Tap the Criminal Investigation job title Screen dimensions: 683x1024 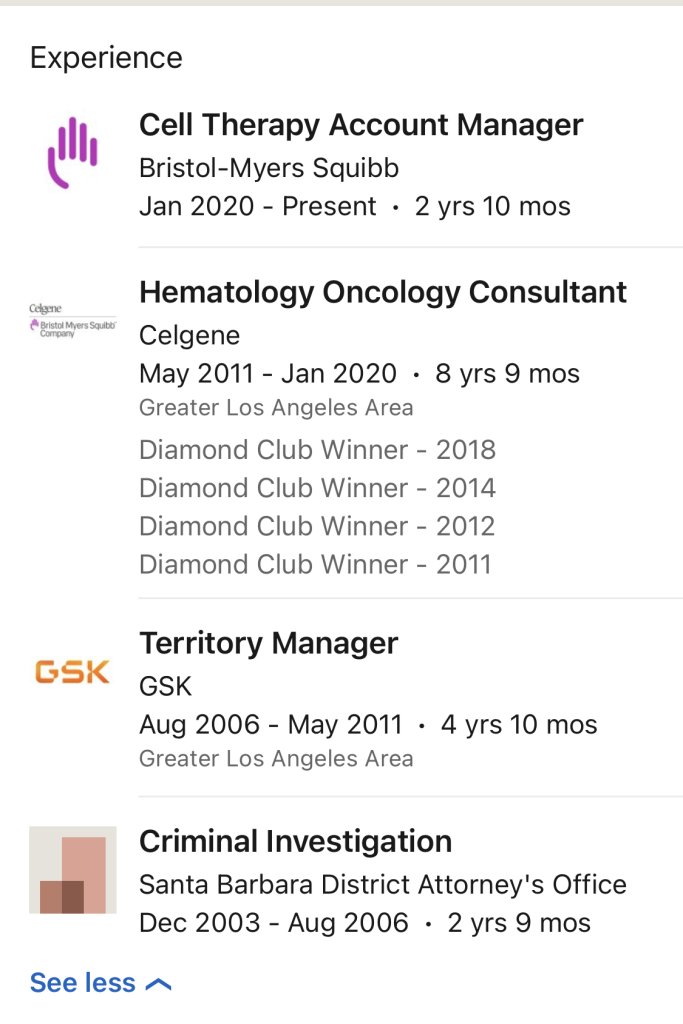tap(295, 841)
